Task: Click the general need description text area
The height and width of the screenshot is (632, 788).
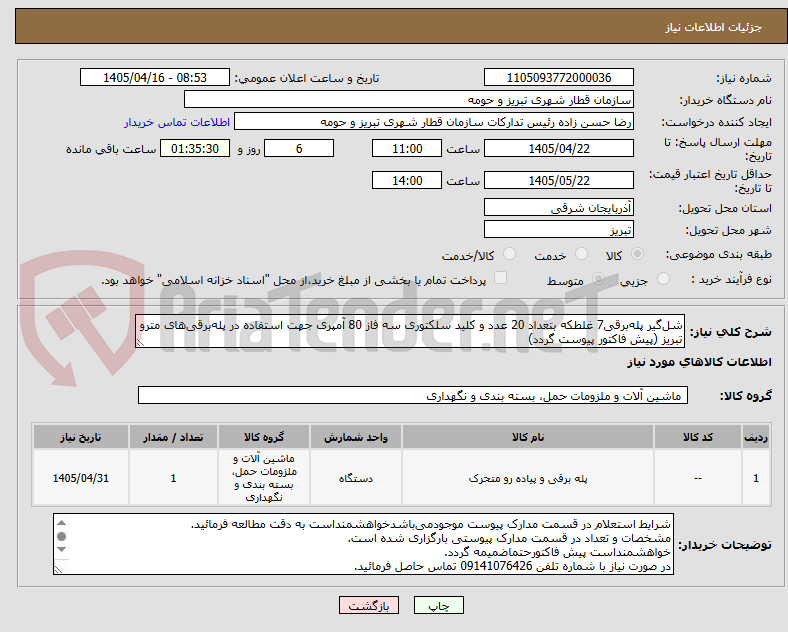Action: click(x=410, y=332)
